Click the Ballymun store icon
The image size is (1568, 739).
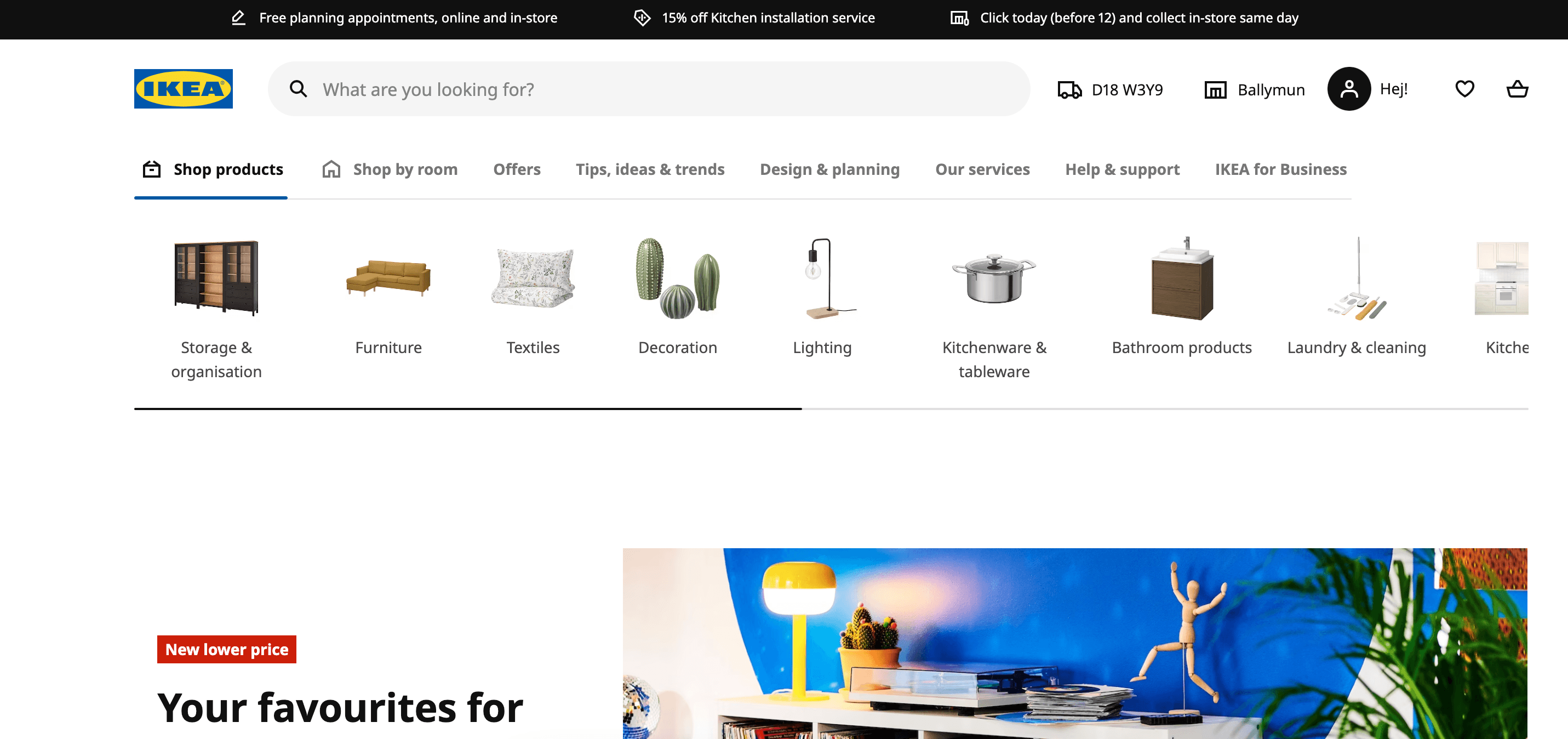pos(1215,89)
